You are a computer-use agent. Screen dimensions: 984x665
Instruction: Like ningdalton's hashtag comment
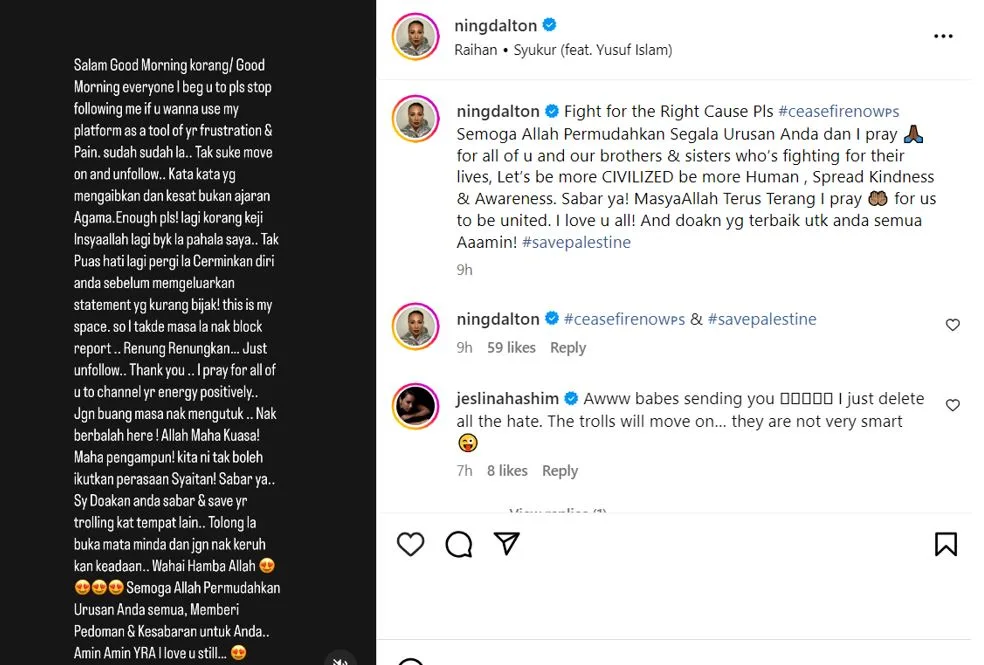(x=952, y=325)
